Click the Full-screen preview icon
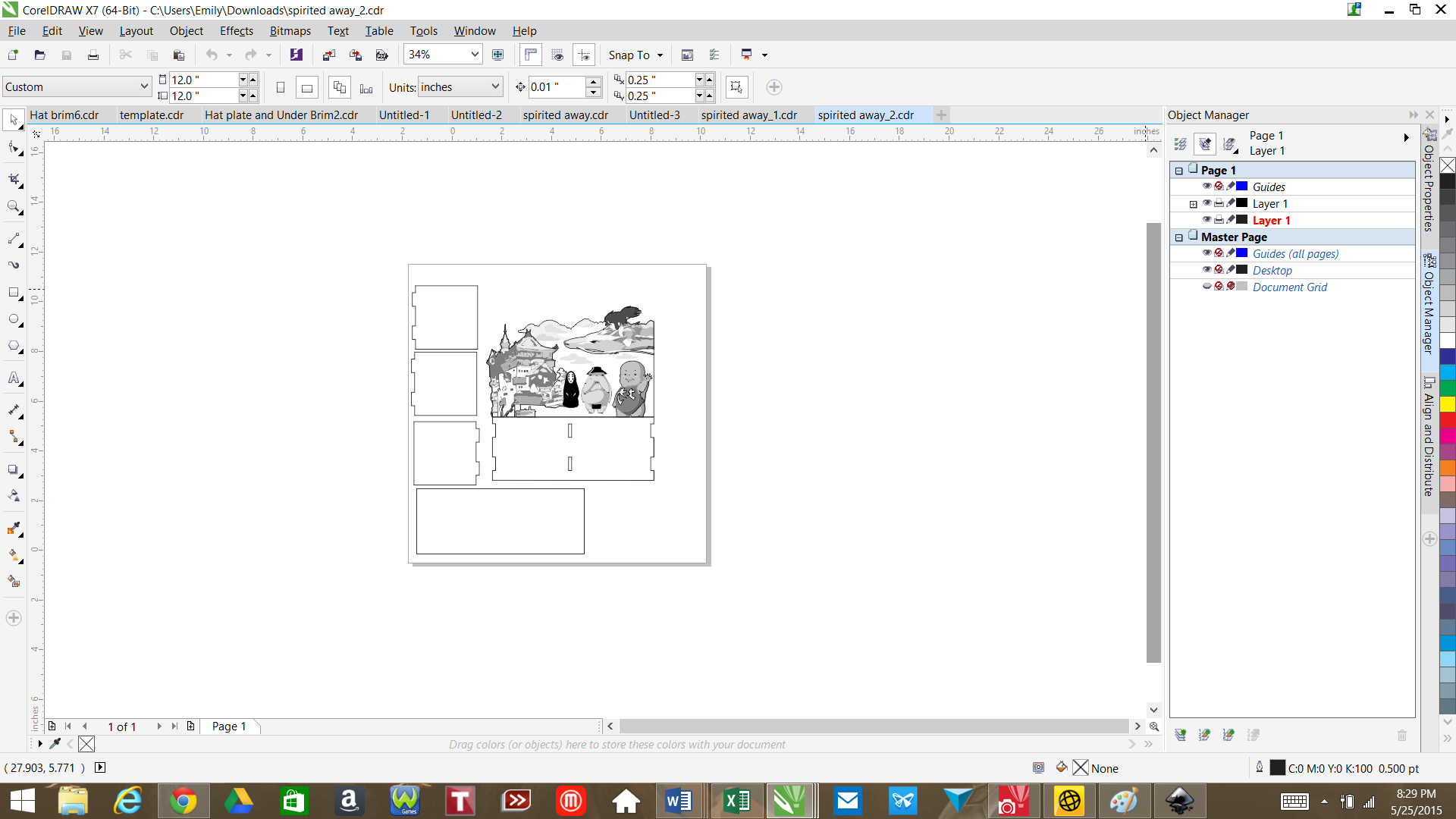1456x819 pixels. coord(498,55)
